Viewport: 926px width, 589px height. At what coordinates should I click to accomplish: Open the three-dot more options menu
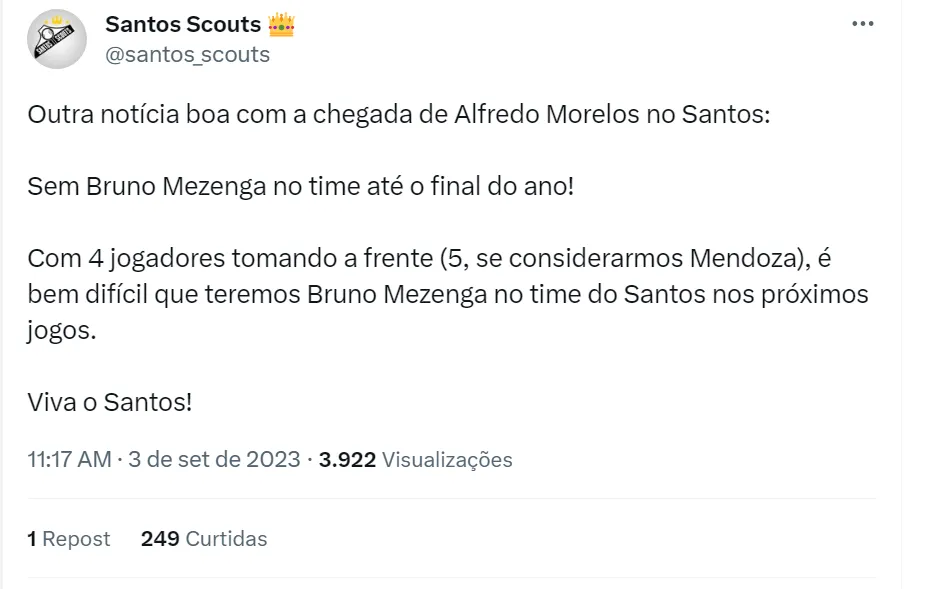click(862, 24)
